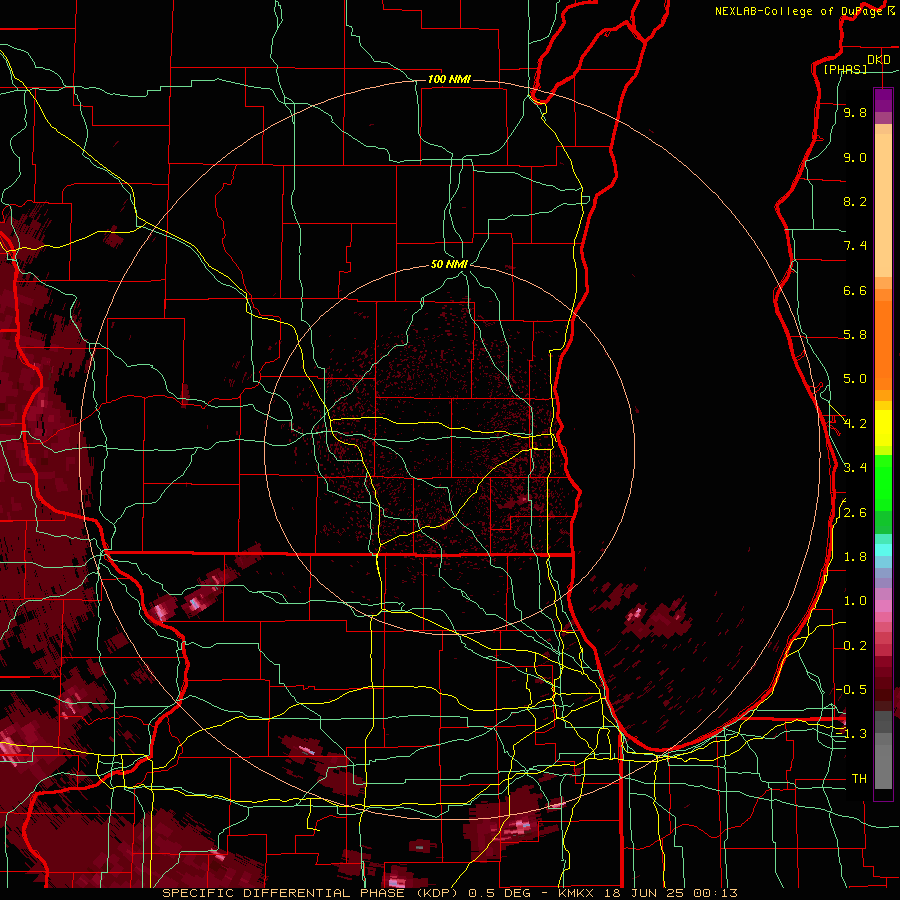Click the -0.5 legend value
The height and width of the screenshot is (900, 900).
[852, 690]
